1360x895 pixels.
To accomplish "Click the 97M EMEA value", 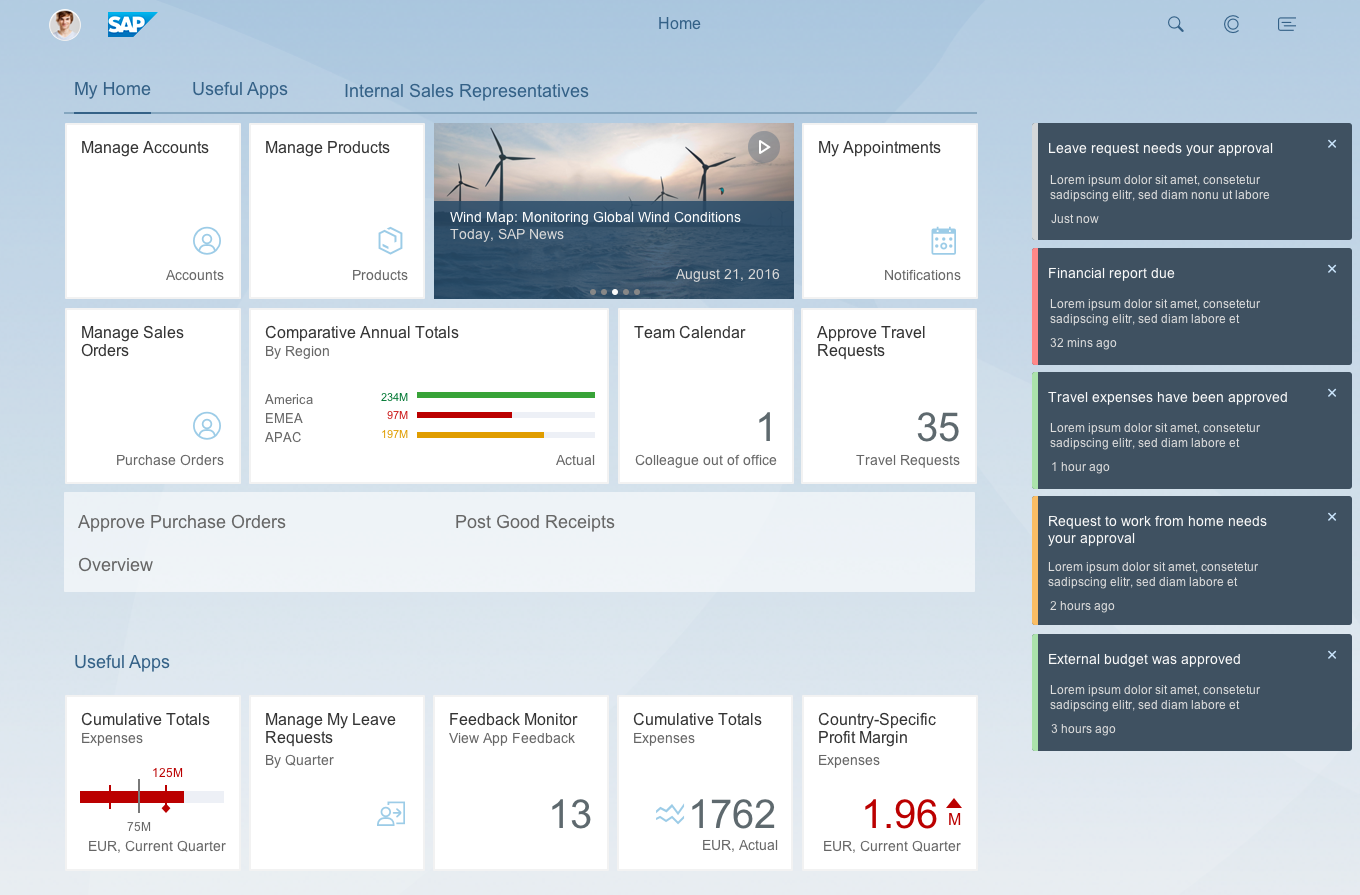I will (397, 416).
